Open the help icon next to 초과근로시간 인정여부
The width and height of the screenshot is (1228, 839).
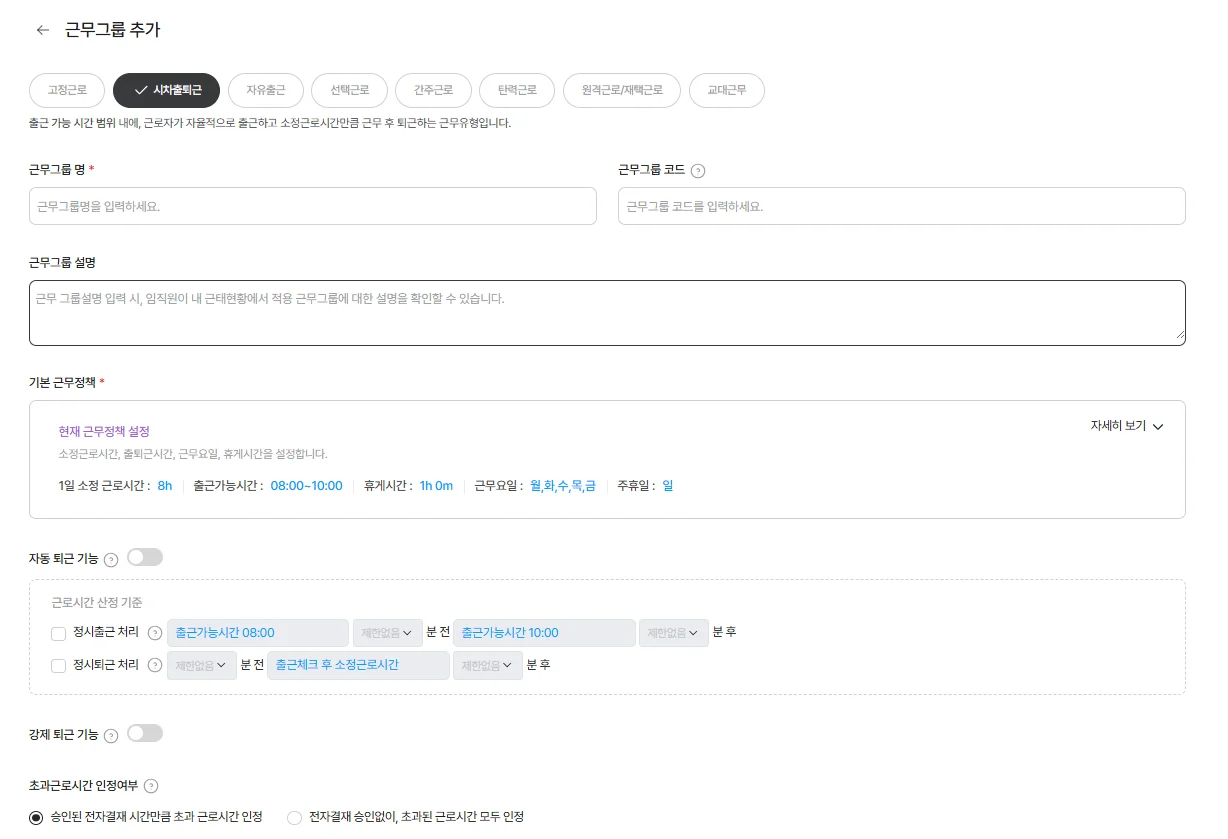click(151, 785)
